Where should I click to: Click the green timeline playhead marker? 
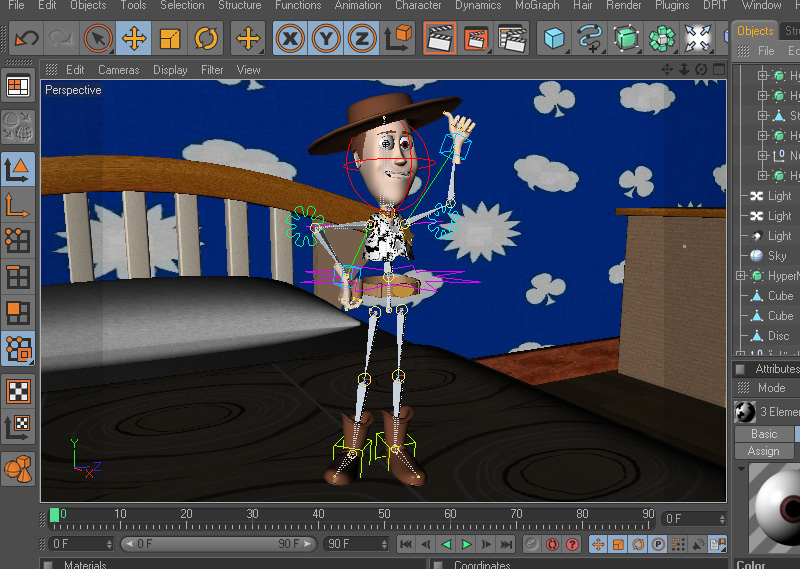[54, 515]
